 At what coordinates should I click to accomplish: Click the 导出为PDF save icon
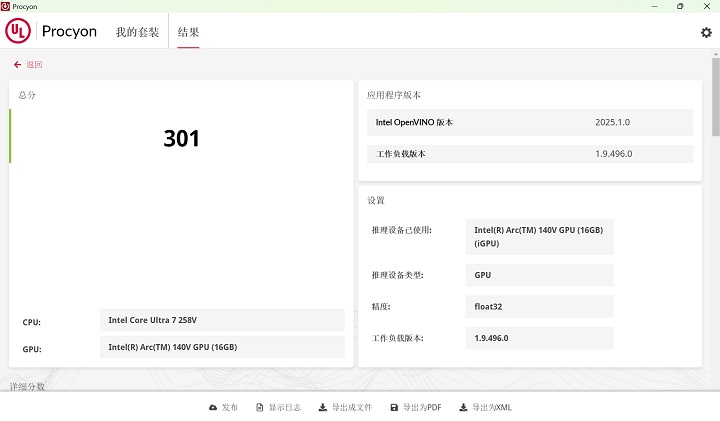pos(394,407)
